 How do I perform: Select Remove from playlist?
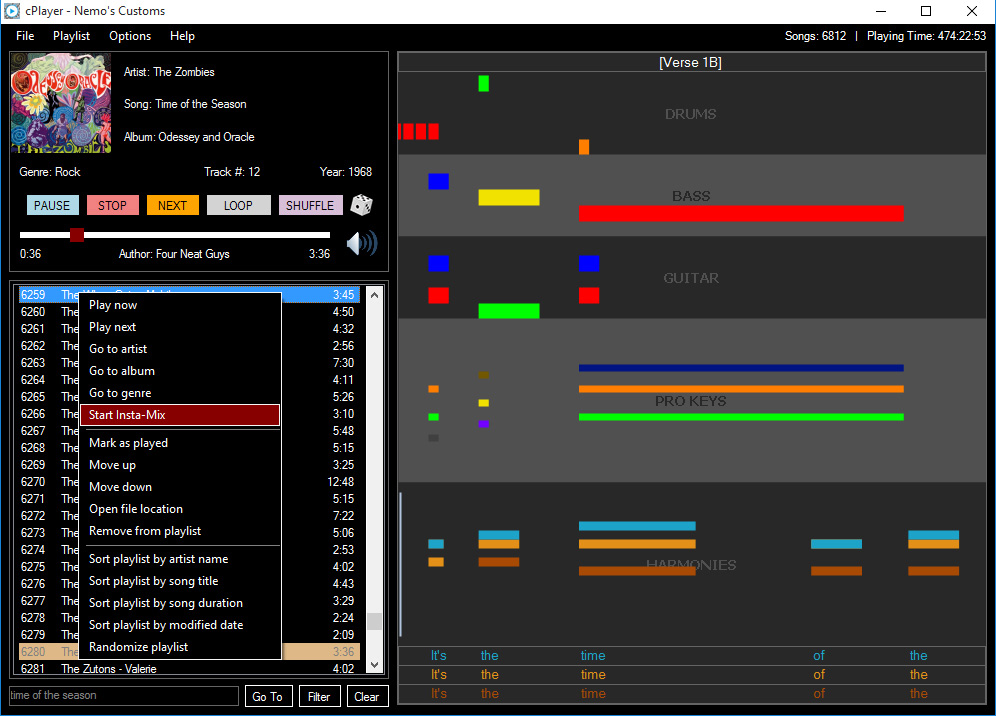(x=180, y=531)
